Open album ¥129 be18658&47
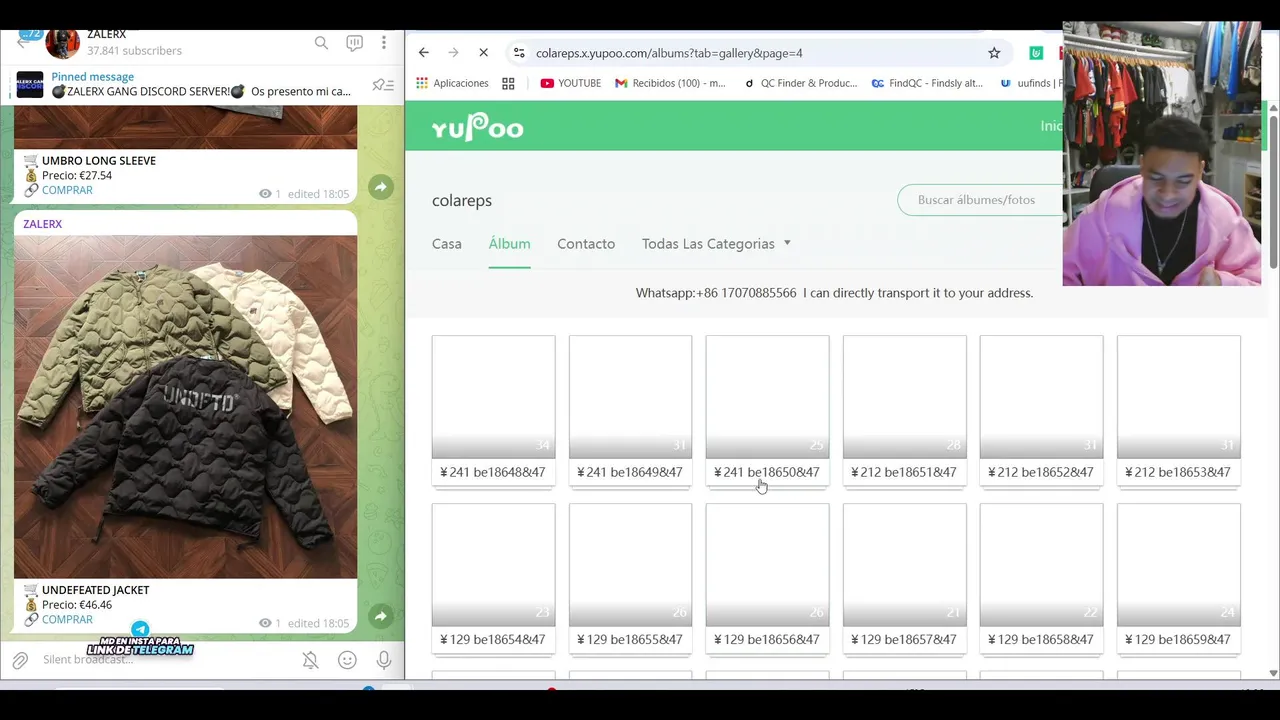This screenshot has height=720, width=1280. (x=1041, y=578)
